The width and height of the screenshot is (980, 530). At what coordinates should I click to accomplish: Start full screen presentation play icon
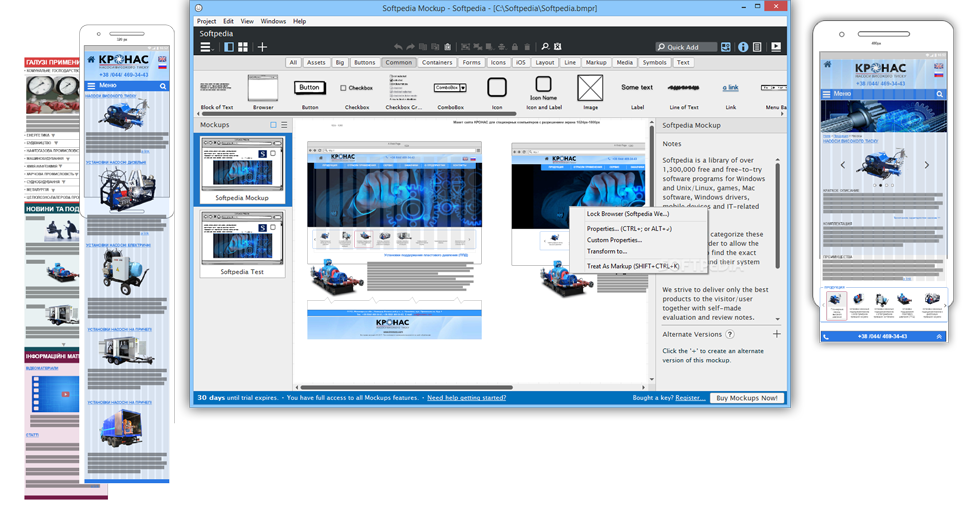click(776, 47)
